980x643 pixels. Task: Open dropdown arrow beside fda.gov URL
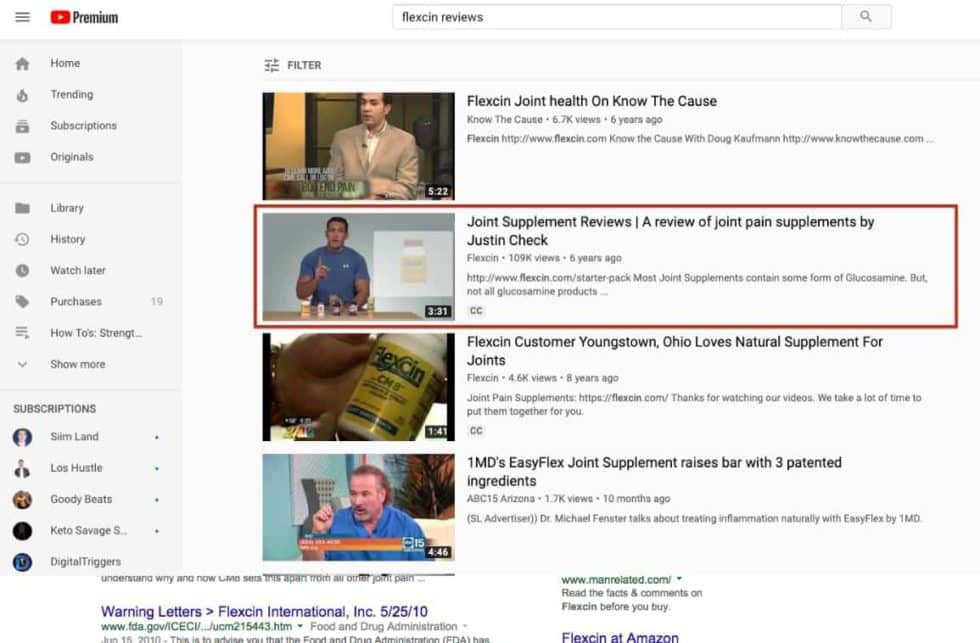[x=300, y=626]
